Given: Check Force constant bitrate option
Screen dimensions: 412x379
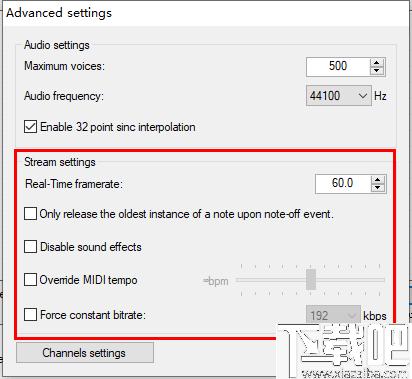Looking at the screenshot, I should click(30, 314).
